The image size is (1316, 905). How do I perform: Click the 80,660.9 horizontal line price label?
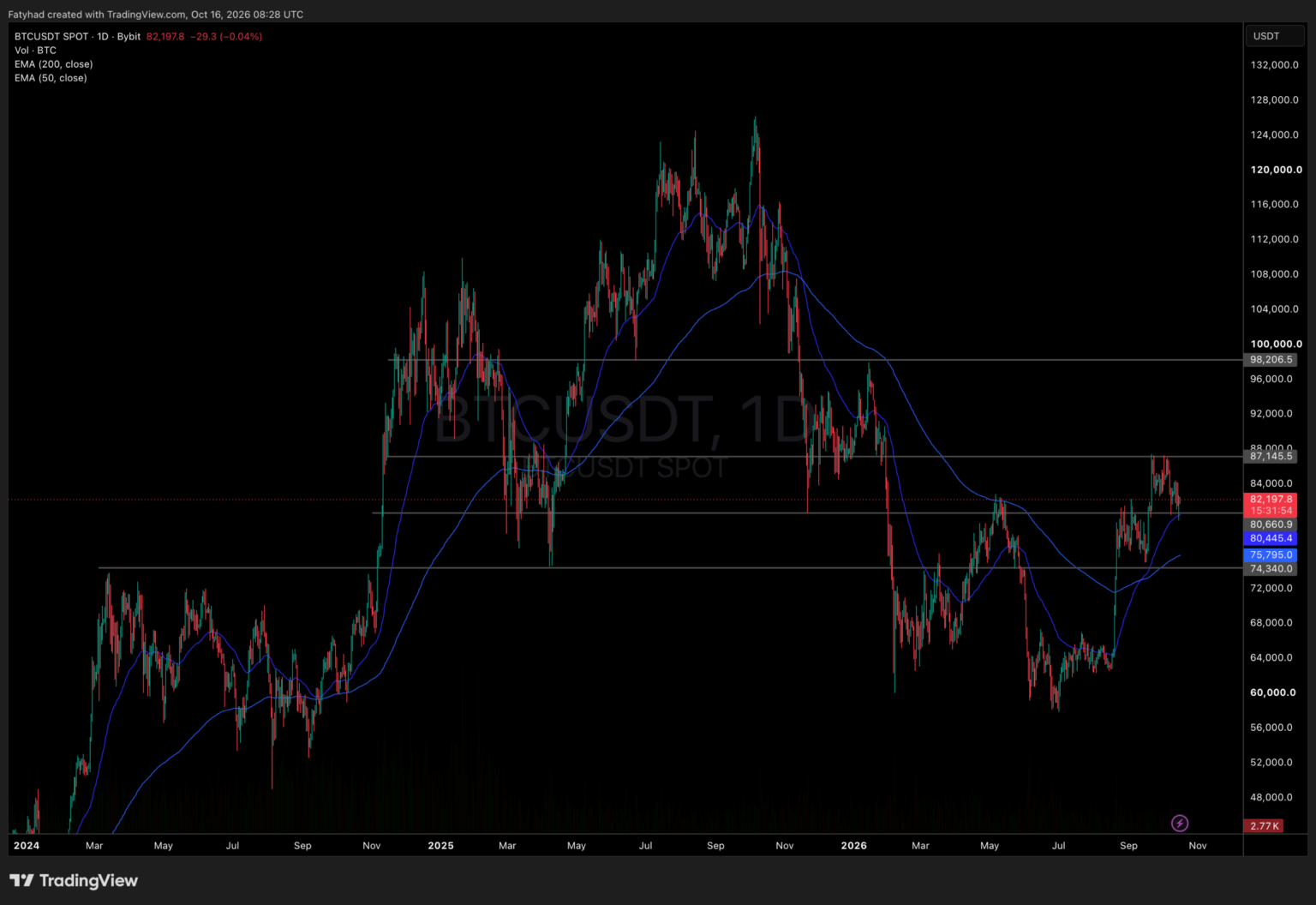1271,524
